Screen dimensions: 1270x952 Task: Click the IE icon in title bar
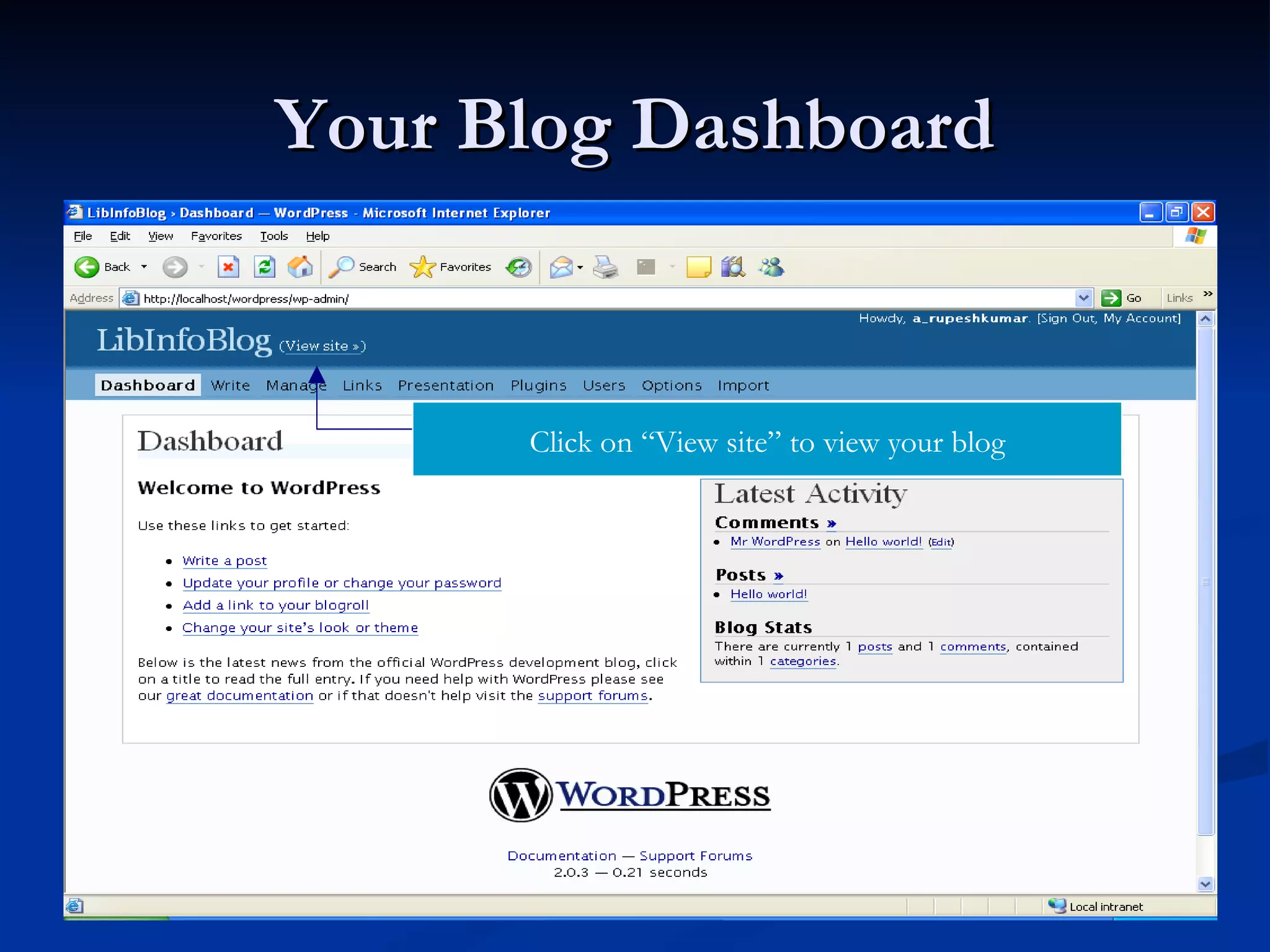coord(74,213)
